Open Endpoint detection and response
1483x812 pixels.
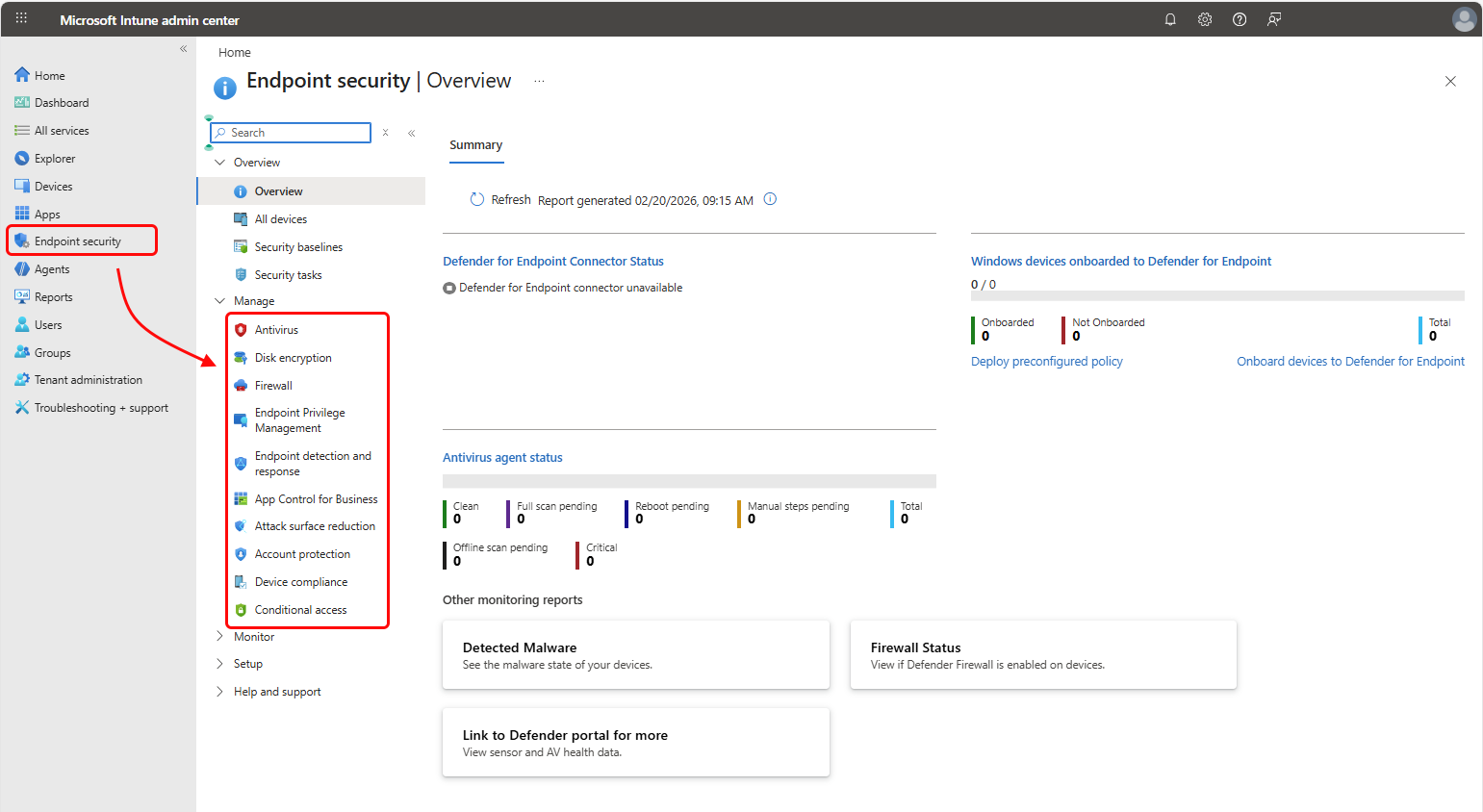311,463
